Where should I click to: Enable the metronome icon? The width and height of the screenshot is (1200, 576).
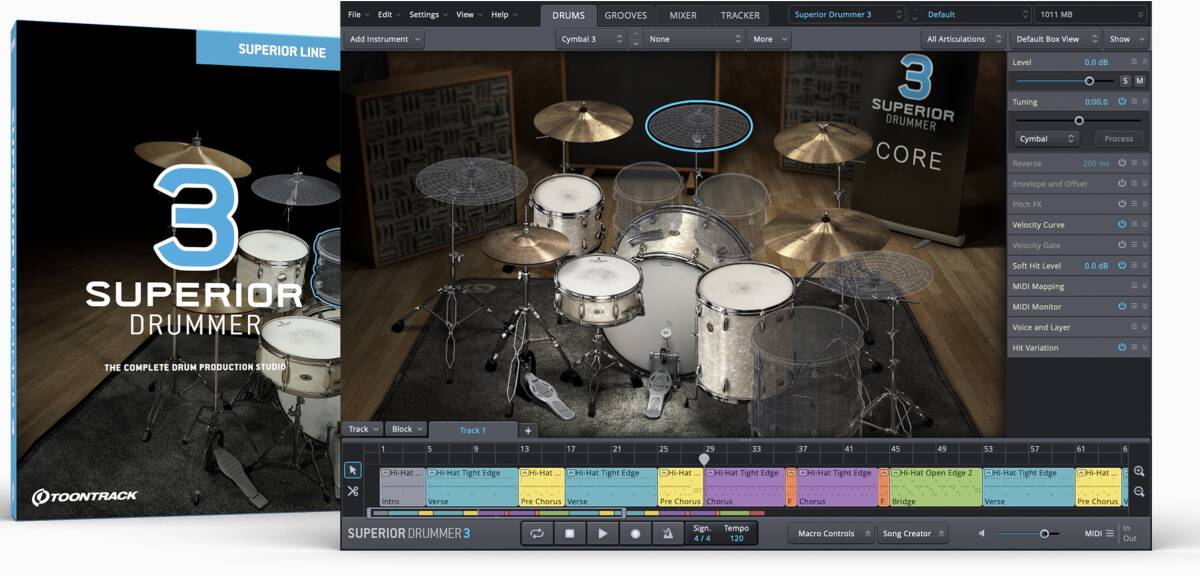[667, 533]
